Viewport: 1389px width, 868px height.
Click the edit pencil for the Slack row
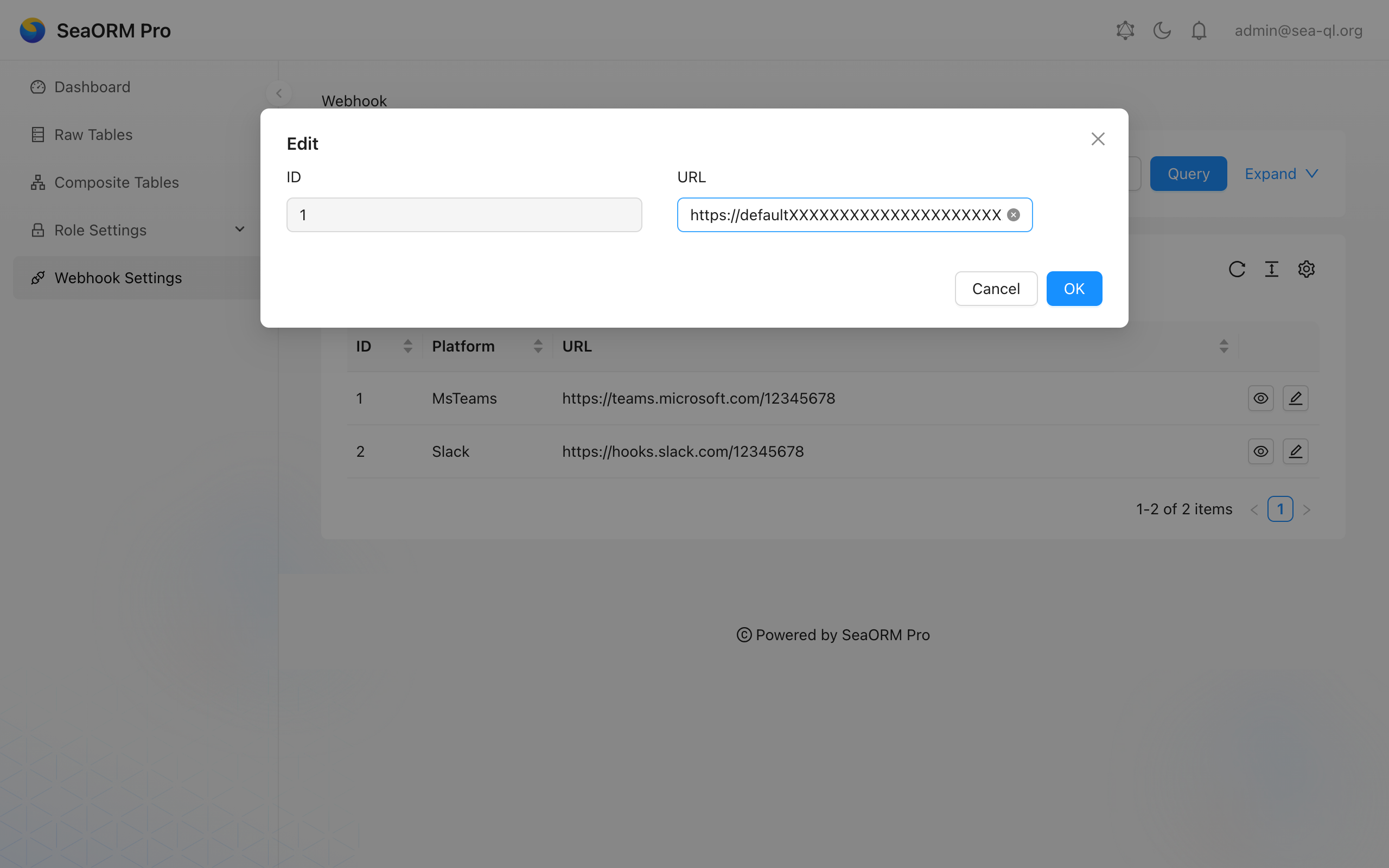1296,451
